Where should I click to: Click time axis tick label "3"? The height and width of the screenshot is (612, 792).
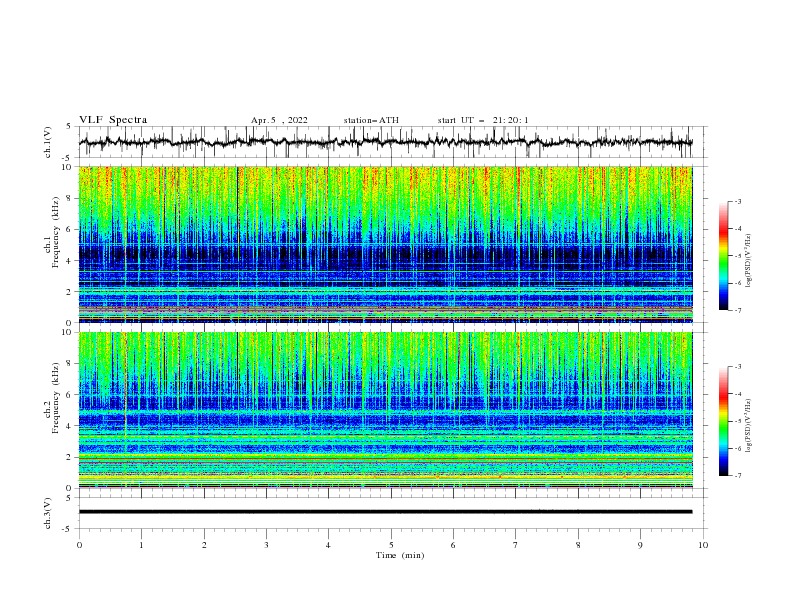(x=266, y=545)
